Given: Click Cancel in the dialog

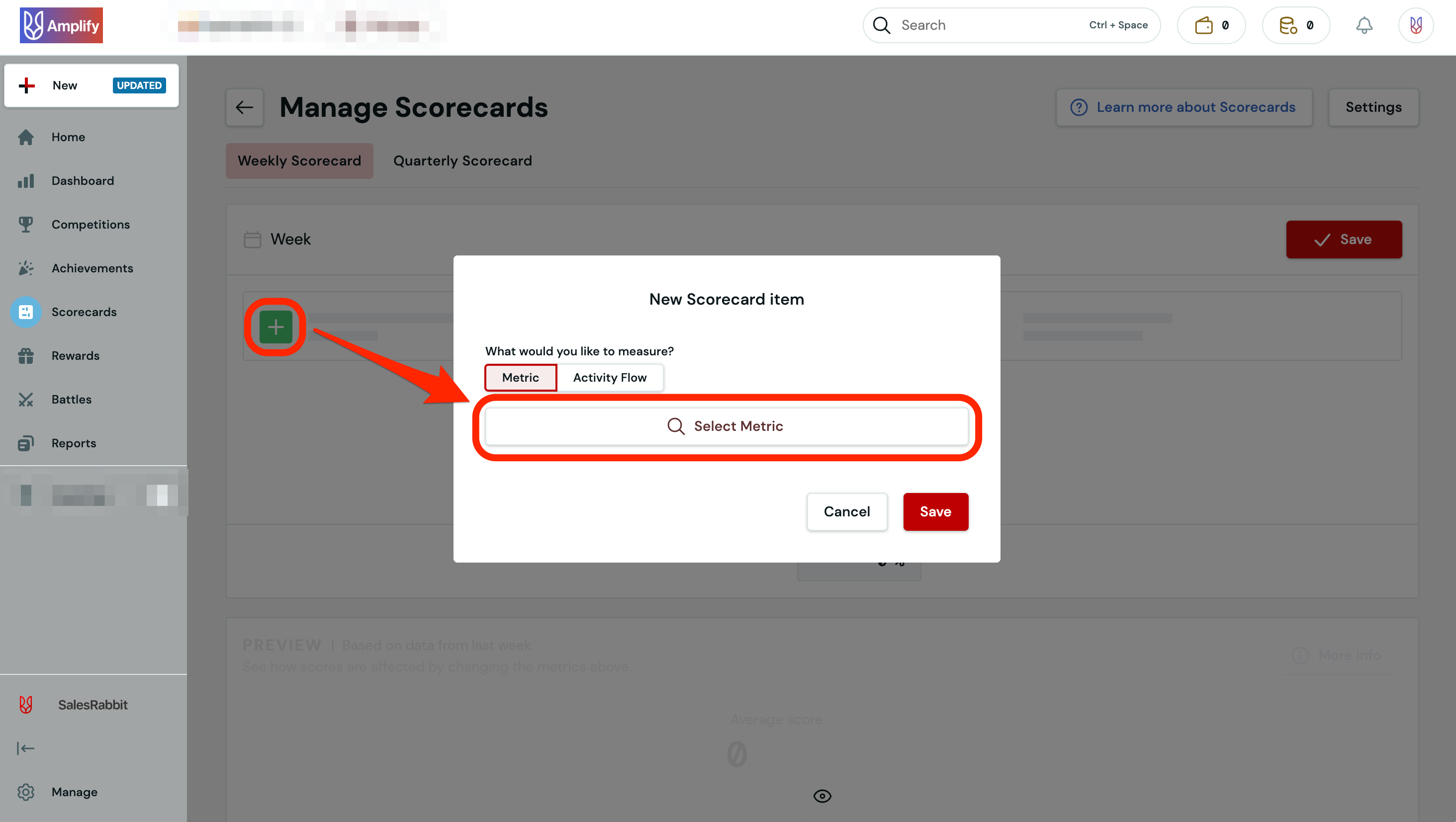Looking at the screenshot, I should pos(846,511).
